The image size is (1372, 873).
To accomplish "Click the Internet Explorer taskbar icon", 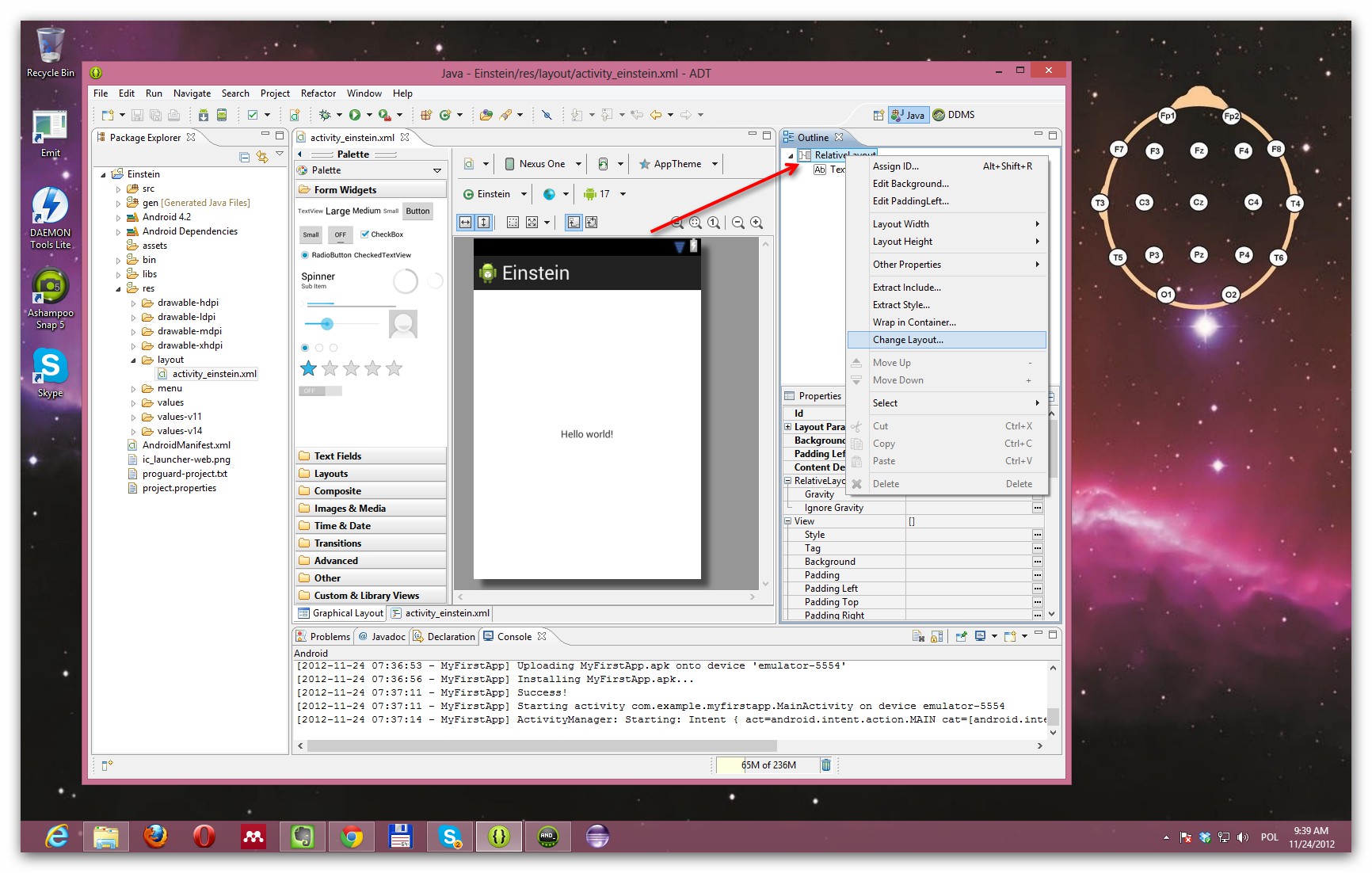I will click(x=57, y=836).
